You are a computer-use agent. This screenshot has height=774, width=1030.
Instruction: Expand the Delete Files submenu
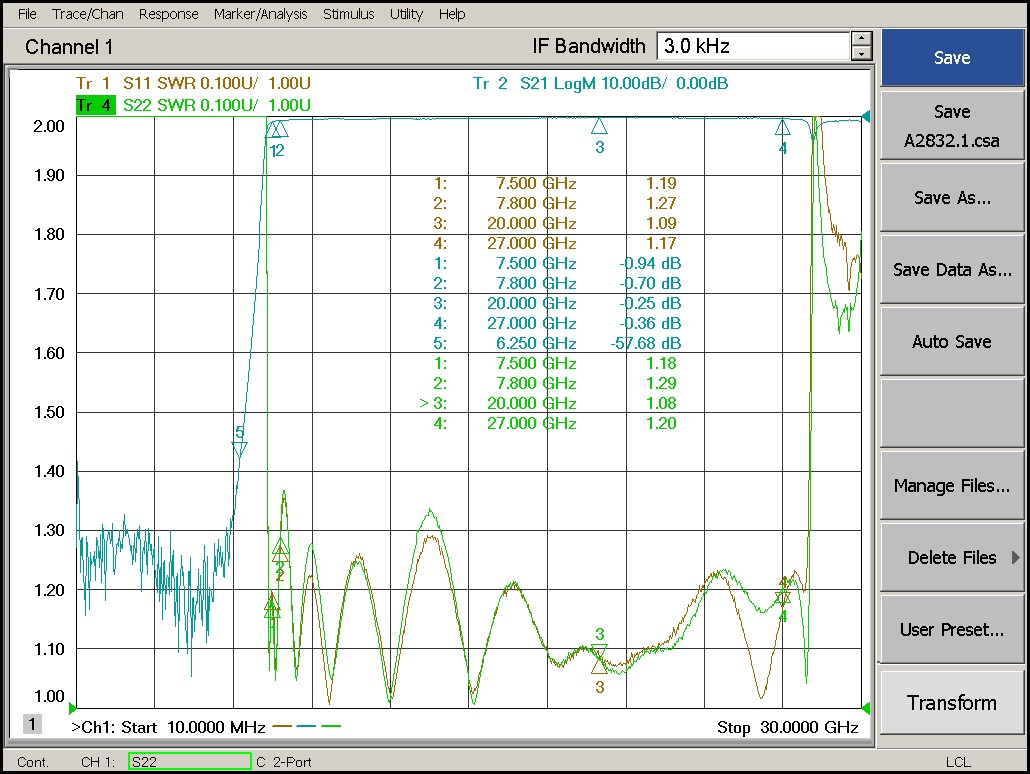952,558
